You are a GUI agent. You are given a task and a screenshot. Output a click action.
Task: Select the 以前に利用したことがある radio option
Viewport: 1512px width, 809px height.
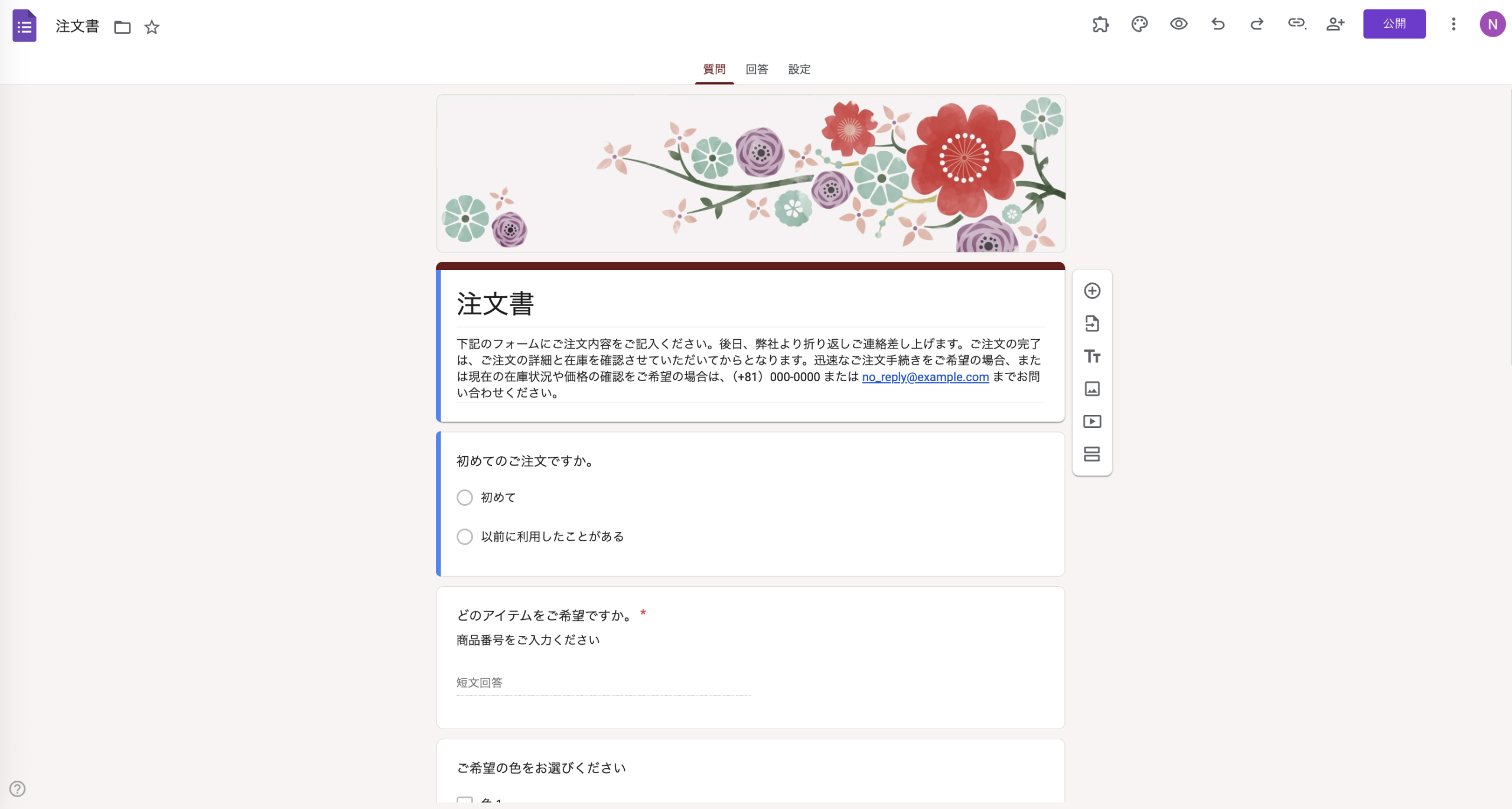click(464, 536)
